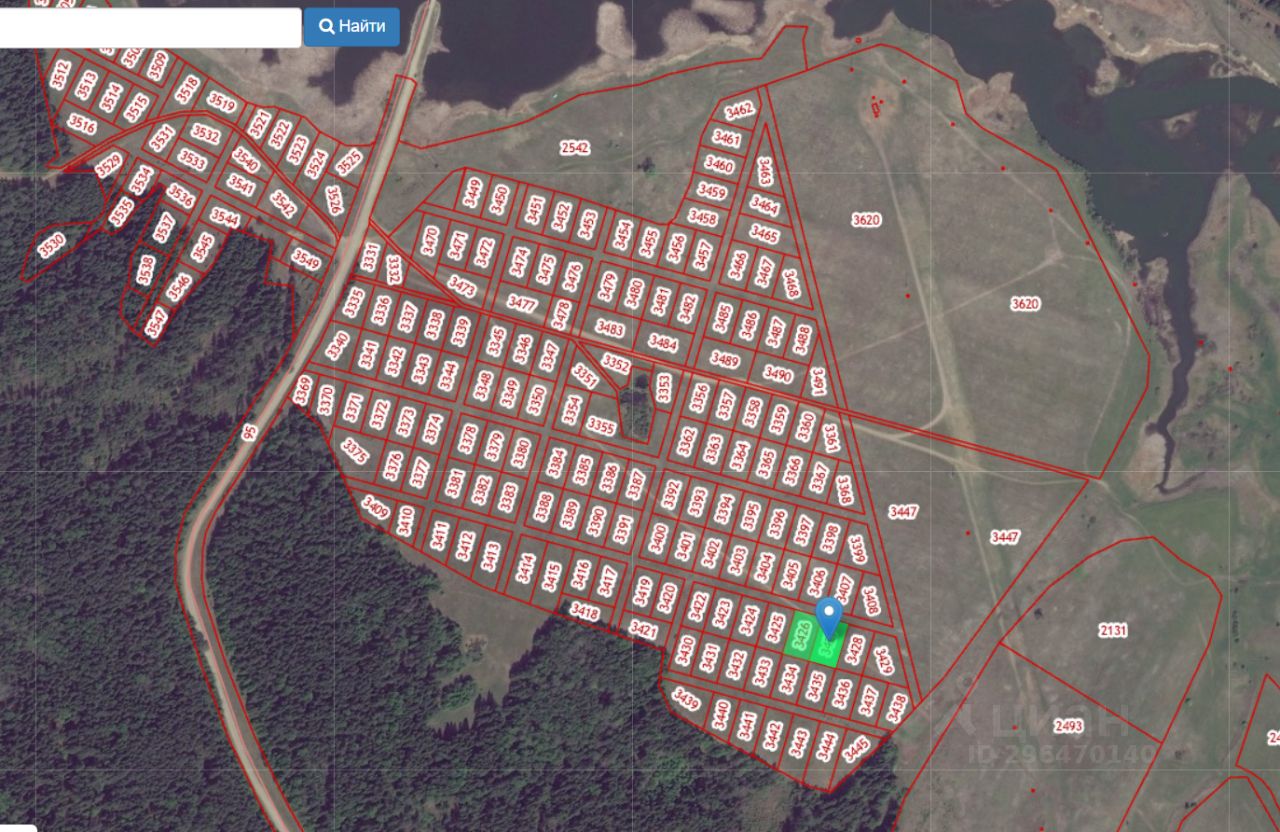Choose plot 3439 at the southern edge

686,699
